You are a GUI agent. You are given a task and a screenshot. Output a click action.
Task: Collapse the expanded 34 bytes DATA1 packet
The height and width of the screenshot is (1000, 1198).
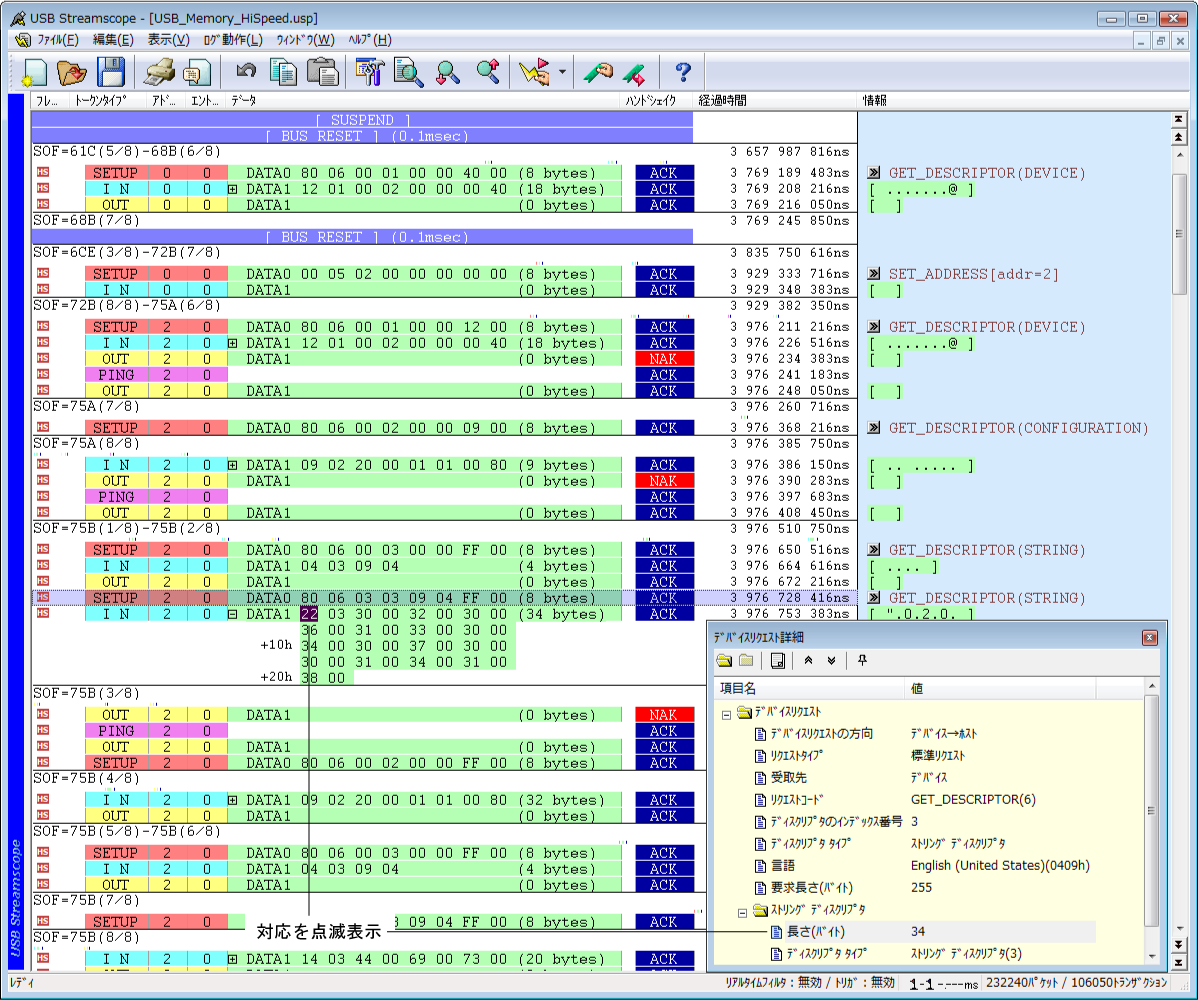click(232, 614)
